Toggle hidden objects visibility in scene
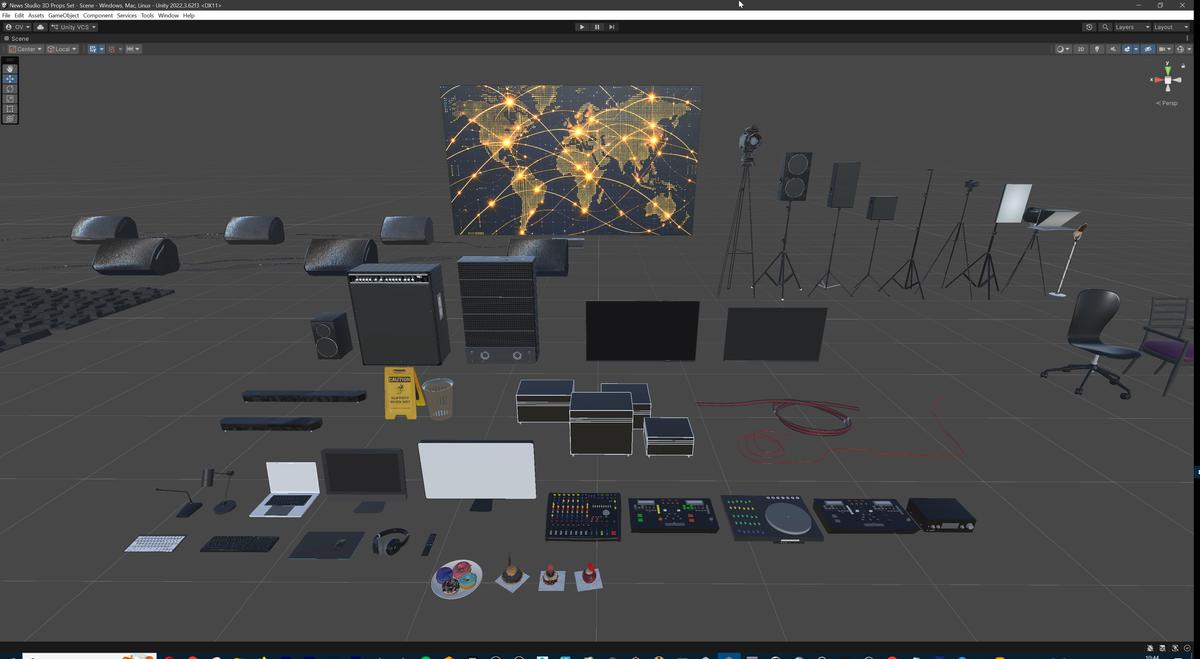The width and height of the screenshot is (1200, 659). (x=1148, y=49)
